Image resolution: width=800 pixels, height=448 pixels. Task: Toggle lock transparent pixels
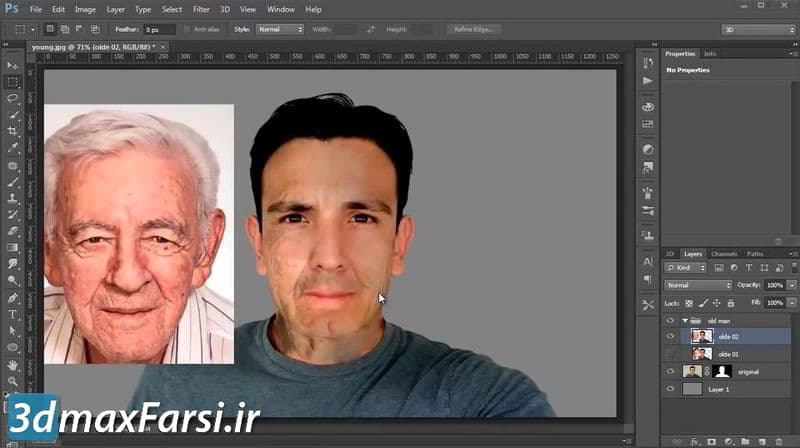tap(689, 303)
